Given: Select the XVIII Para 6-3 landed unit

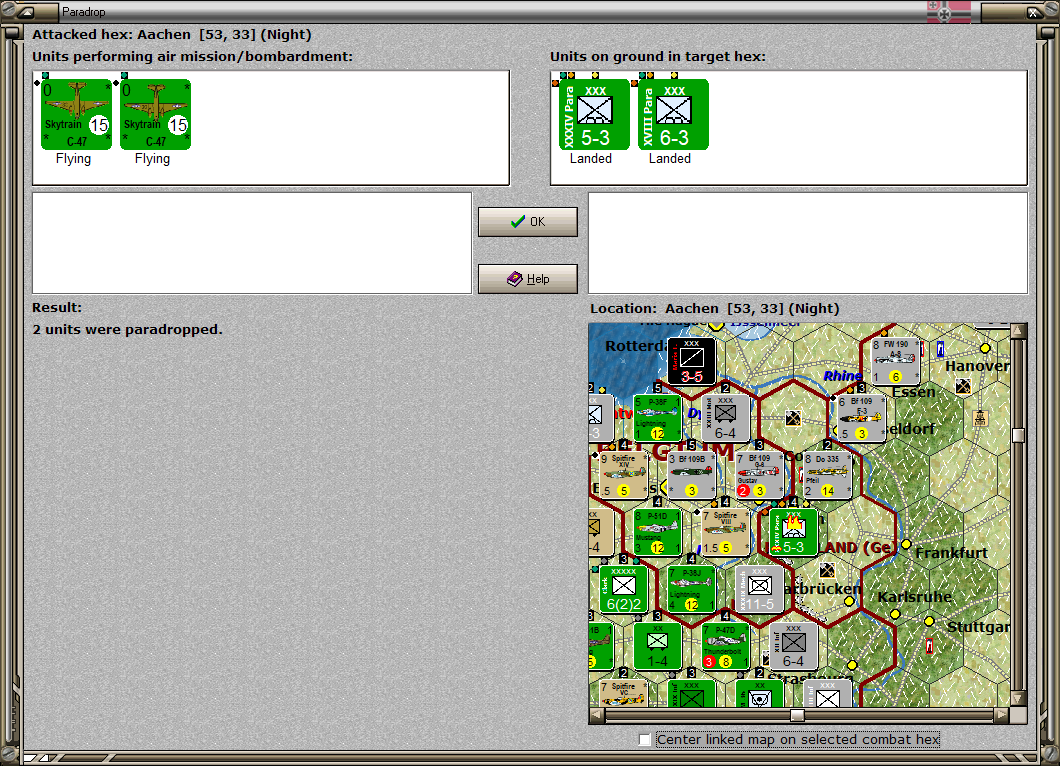Looking at the screenshot, I should (673, 114).
